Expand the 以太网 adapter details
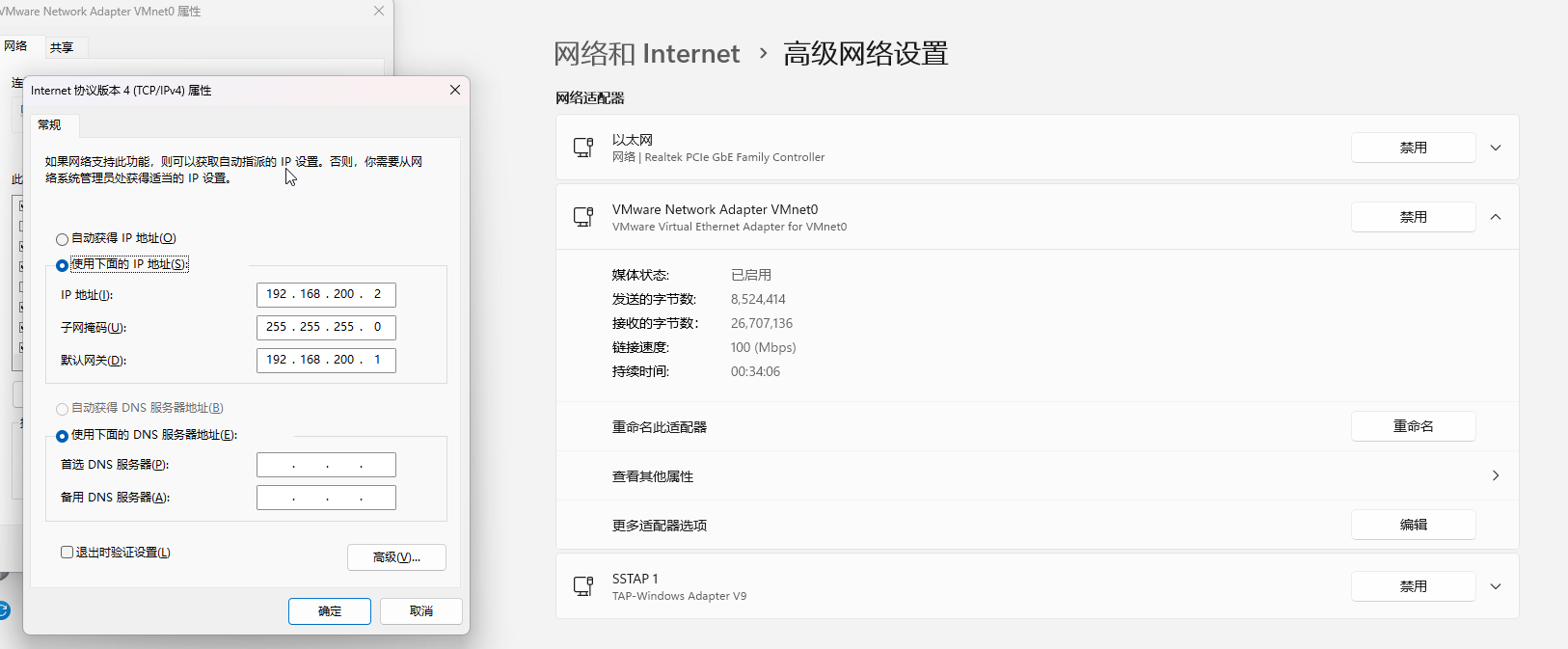Image resolution: width=1568 pixels, height=649 pixels. pyautogui.click(x=1496, y=148)
